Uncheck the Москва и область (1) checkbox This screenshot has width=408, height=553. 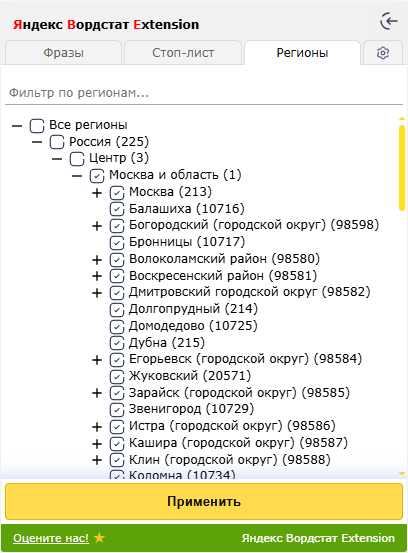point(97,176)
